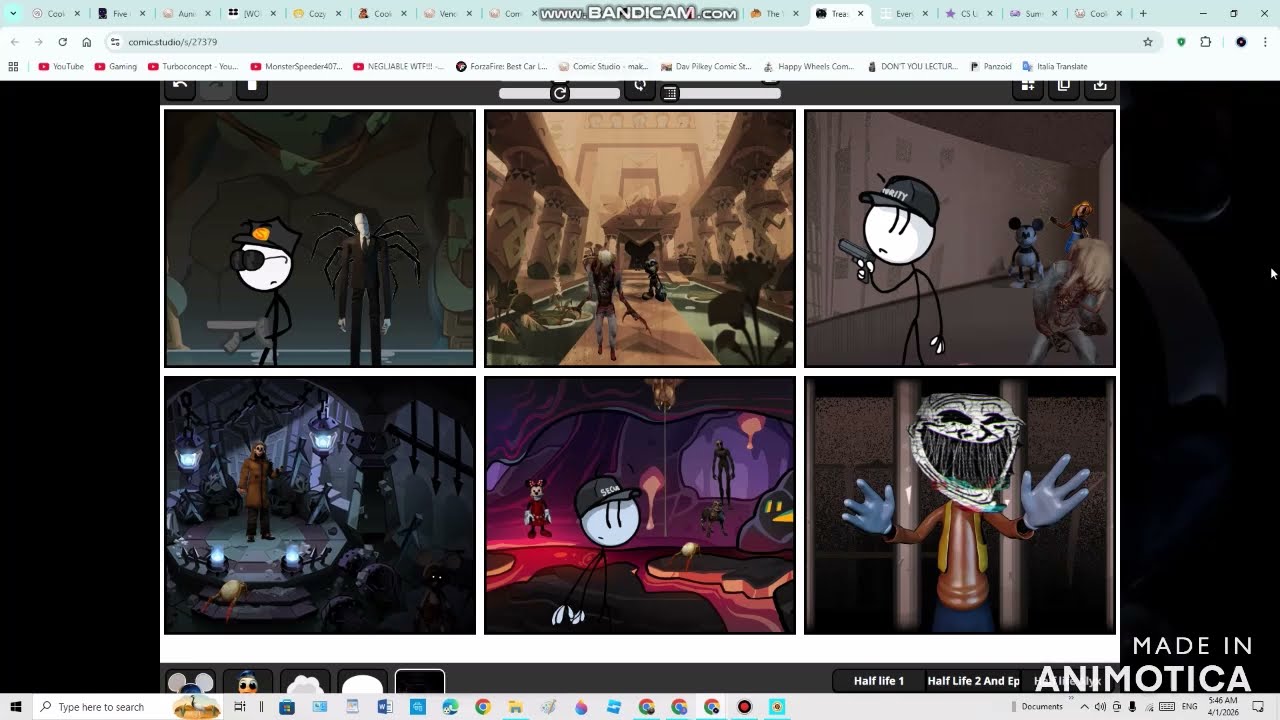Image resolution: width=1280 pixels, height=720 pixels.
Task: Open the YouTube bookmark
Action: pyautogui.click(x=61, y=67)
